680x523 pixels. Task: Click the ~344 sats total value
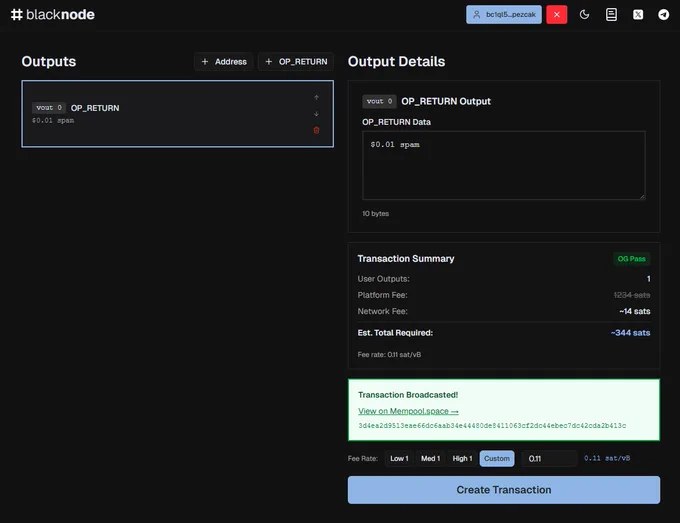point(630,333)
